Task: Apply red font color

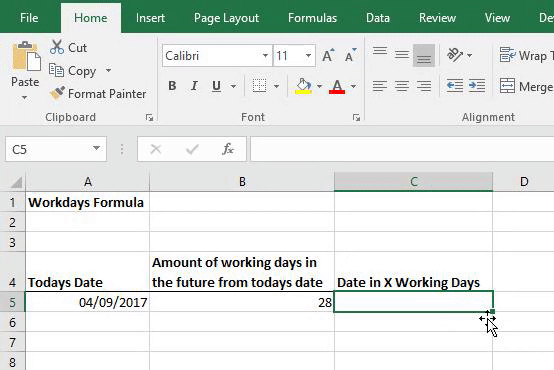Action: click(x=337, y=86)
